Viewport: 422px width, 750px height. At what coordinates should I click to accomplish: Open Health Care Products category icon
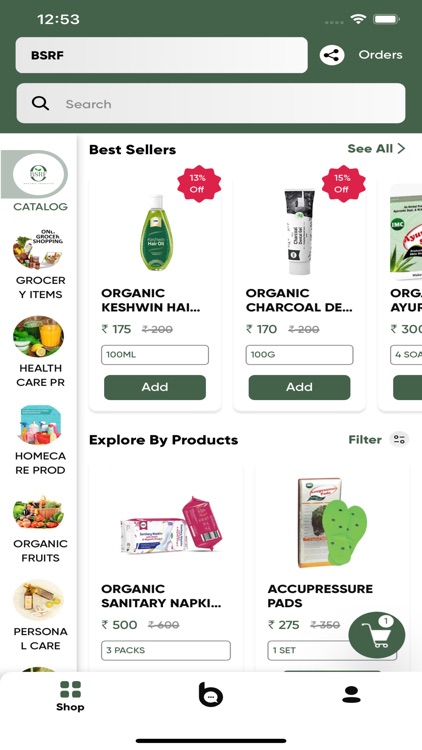click(38, 336)
